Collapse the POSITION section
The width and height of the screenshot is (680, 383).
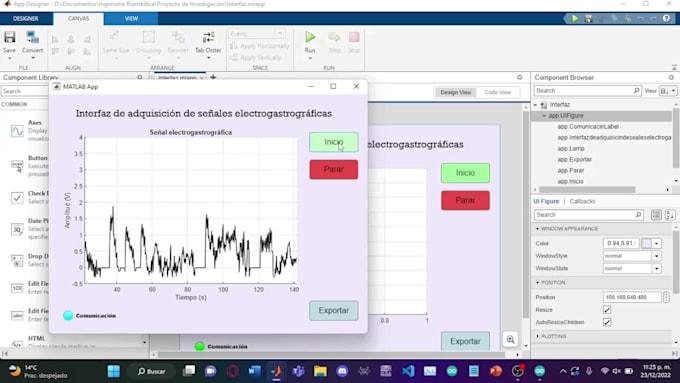(x=537, y=283)
